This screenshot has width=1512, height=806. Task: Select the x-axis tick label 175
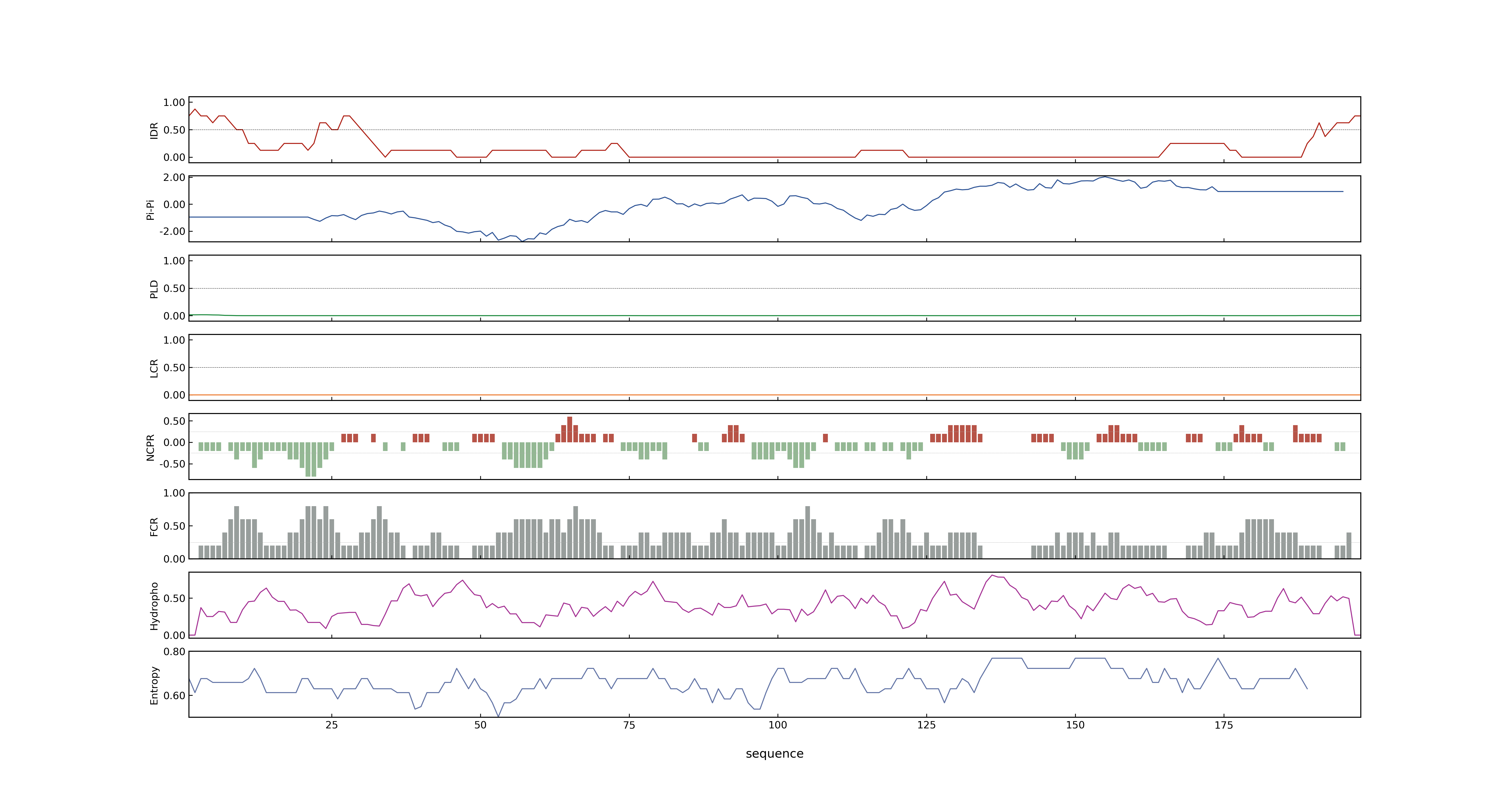(x=1224, y=725)
